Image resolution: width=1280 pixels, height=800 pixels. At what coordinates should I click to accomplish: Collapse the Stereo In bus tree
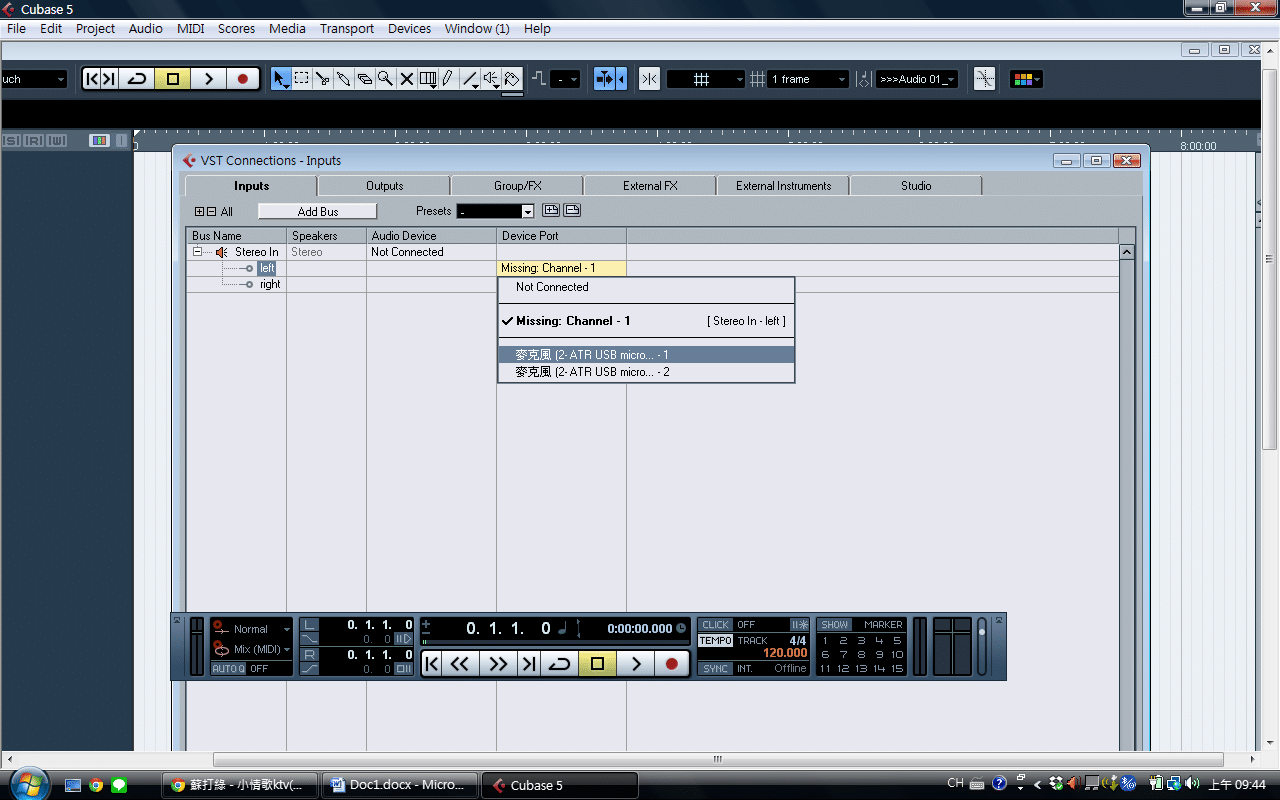pos(198,252)
